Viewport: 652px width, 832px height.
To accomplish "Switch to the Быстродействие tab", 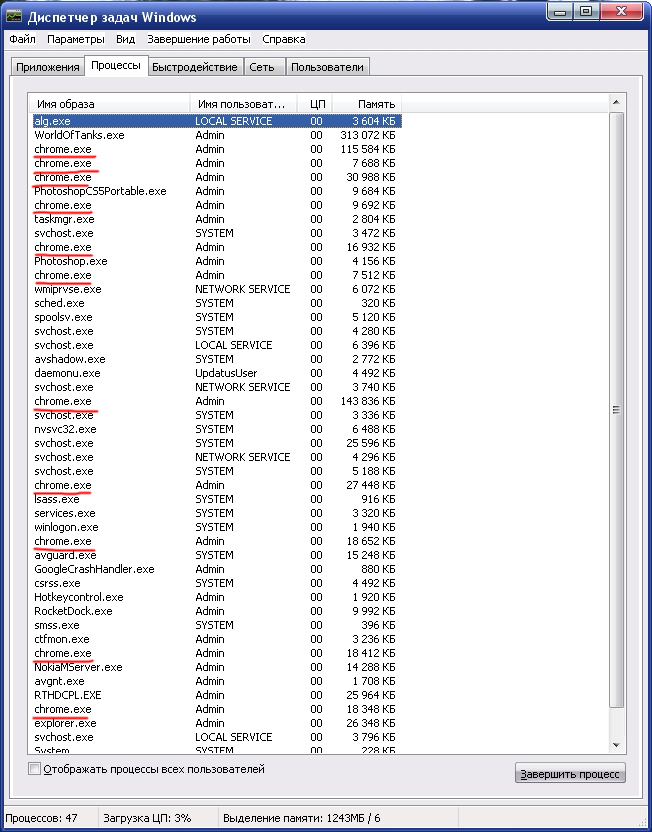I will click(x=195, y=67).
